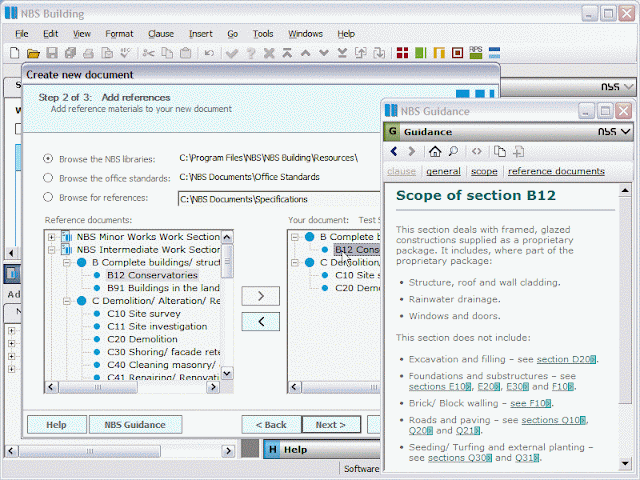Open a file with the folder icon
640x480 pixels.
click(x=33, y=53)
